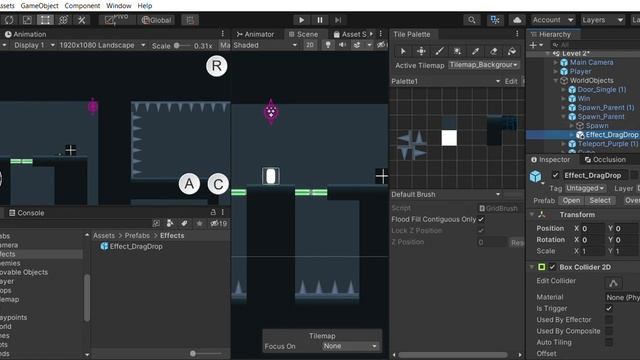
Task: Start Play mode
Action: 301,20
